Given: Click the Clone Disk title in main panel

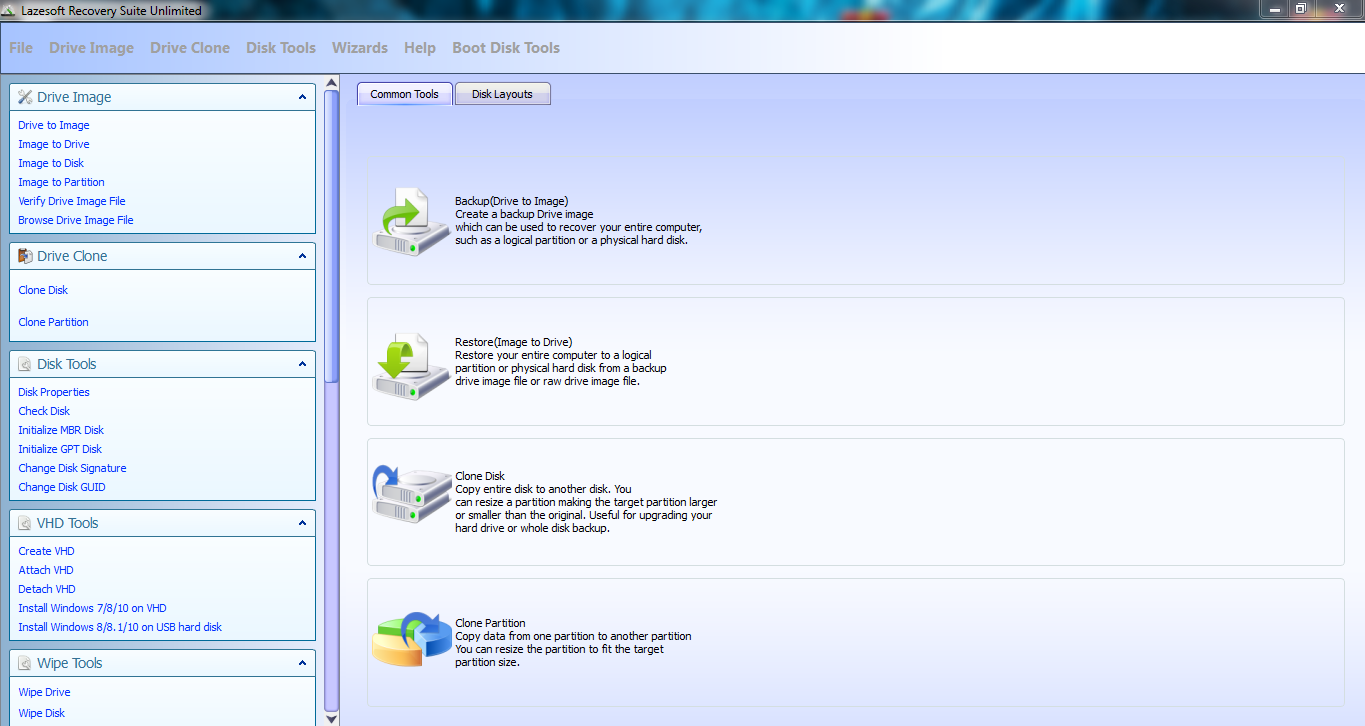Looking at the screenshot, I should coord(480,476).
